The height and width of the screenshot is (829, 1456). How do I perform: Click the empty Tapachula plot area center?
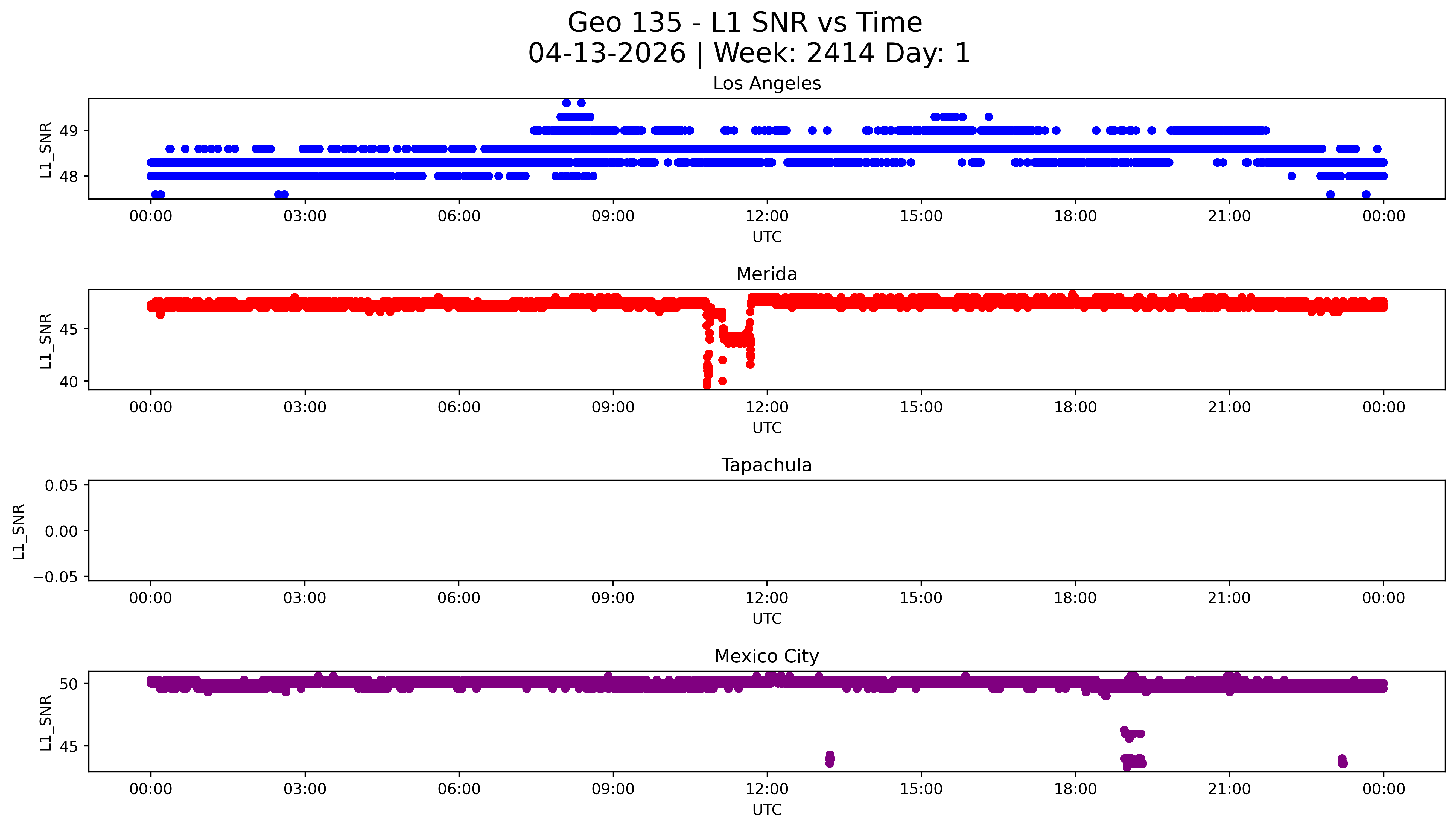click(766, 531)
